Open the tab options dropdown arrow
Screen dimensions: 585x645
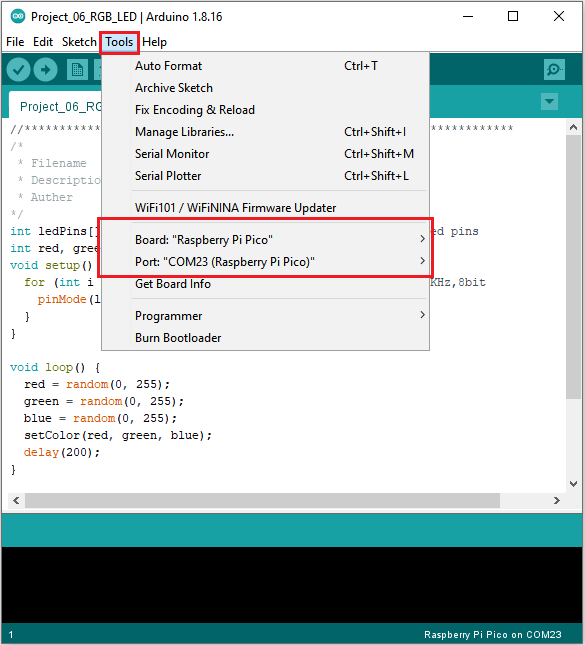point(549,101)
